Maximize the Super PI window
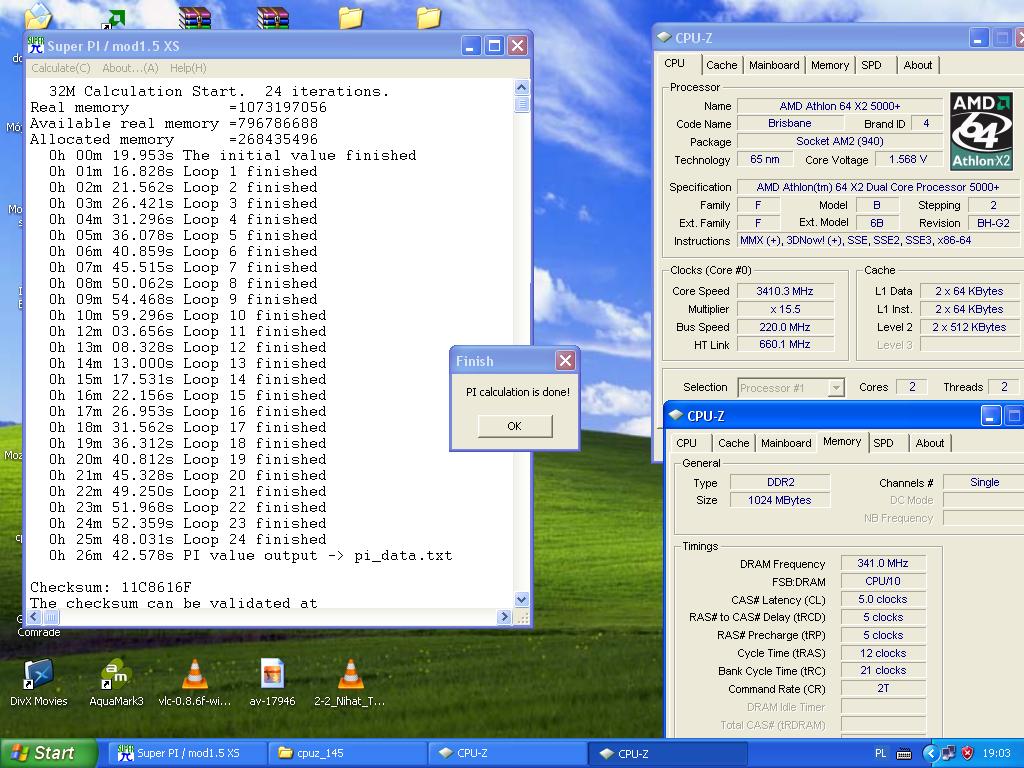The width and height of the screenshot is (1024, 768). coord(494,45)
